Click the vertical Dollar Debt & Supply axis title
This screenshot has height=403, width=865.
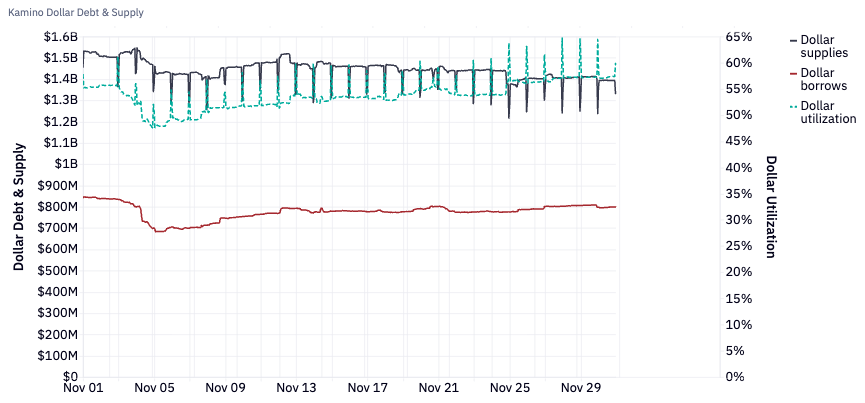point(19,207)
